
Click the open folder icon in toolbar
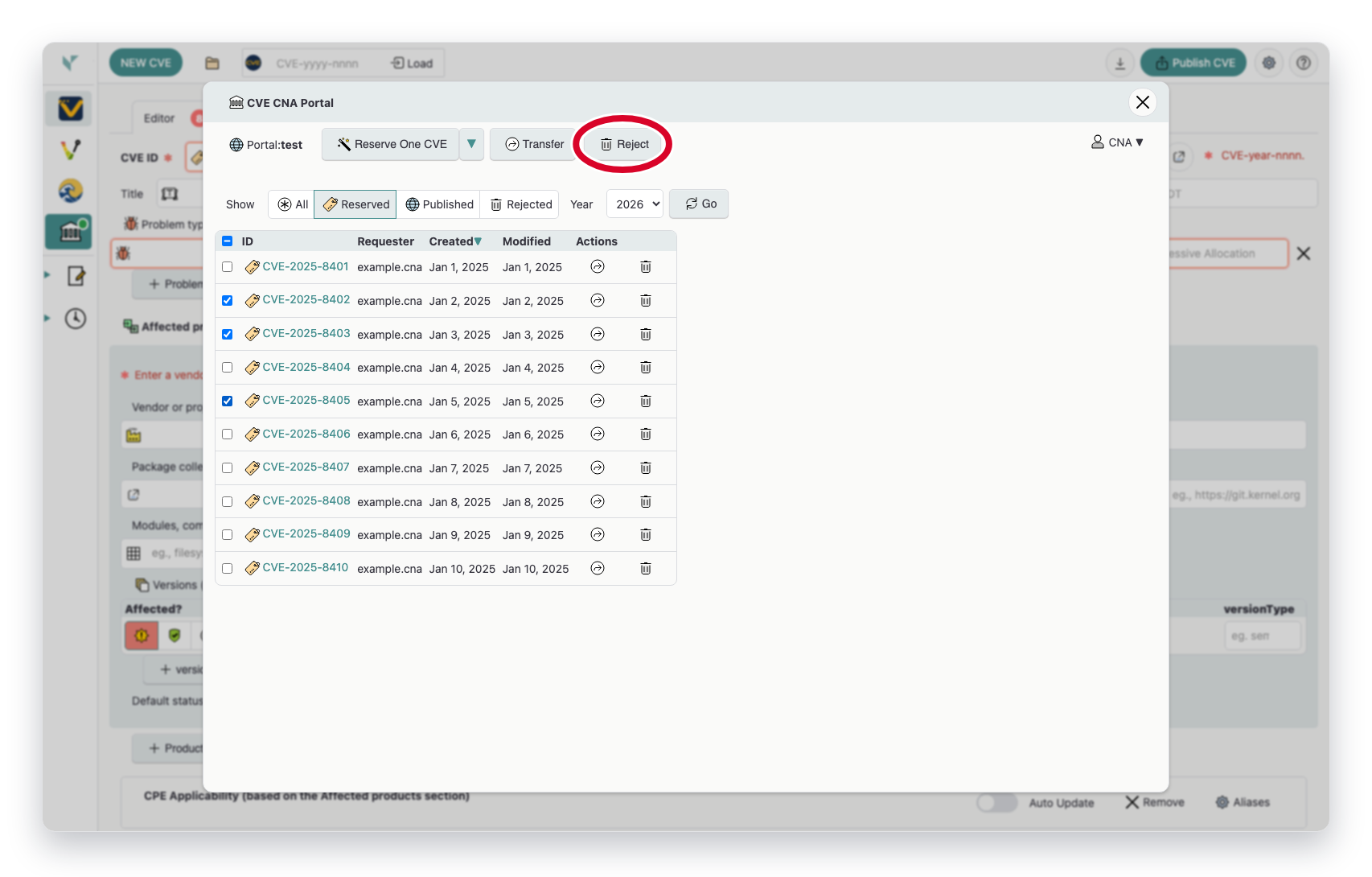[x=212, y=63]
